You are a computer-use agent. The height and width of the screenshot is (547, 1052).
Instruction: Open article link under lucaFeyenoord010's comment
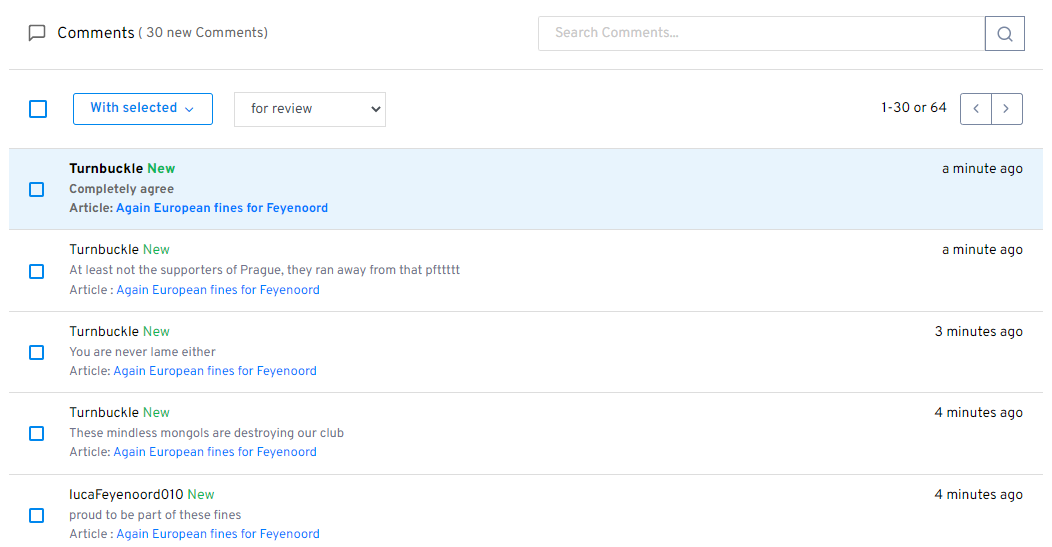[x=218, y=534]
